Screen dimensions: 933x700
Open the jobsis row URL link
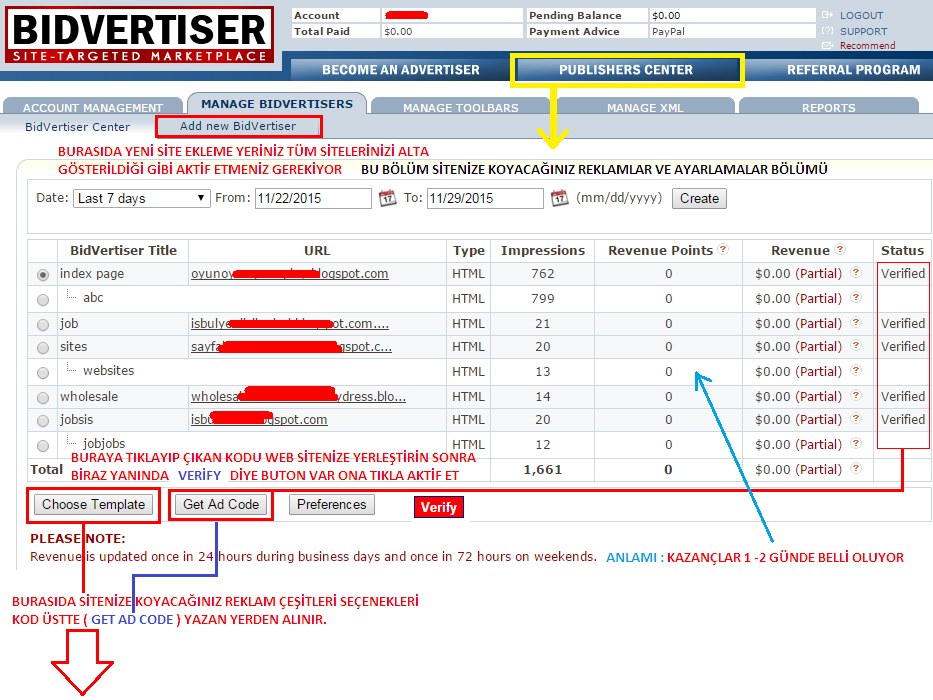[x=259, y=420]
